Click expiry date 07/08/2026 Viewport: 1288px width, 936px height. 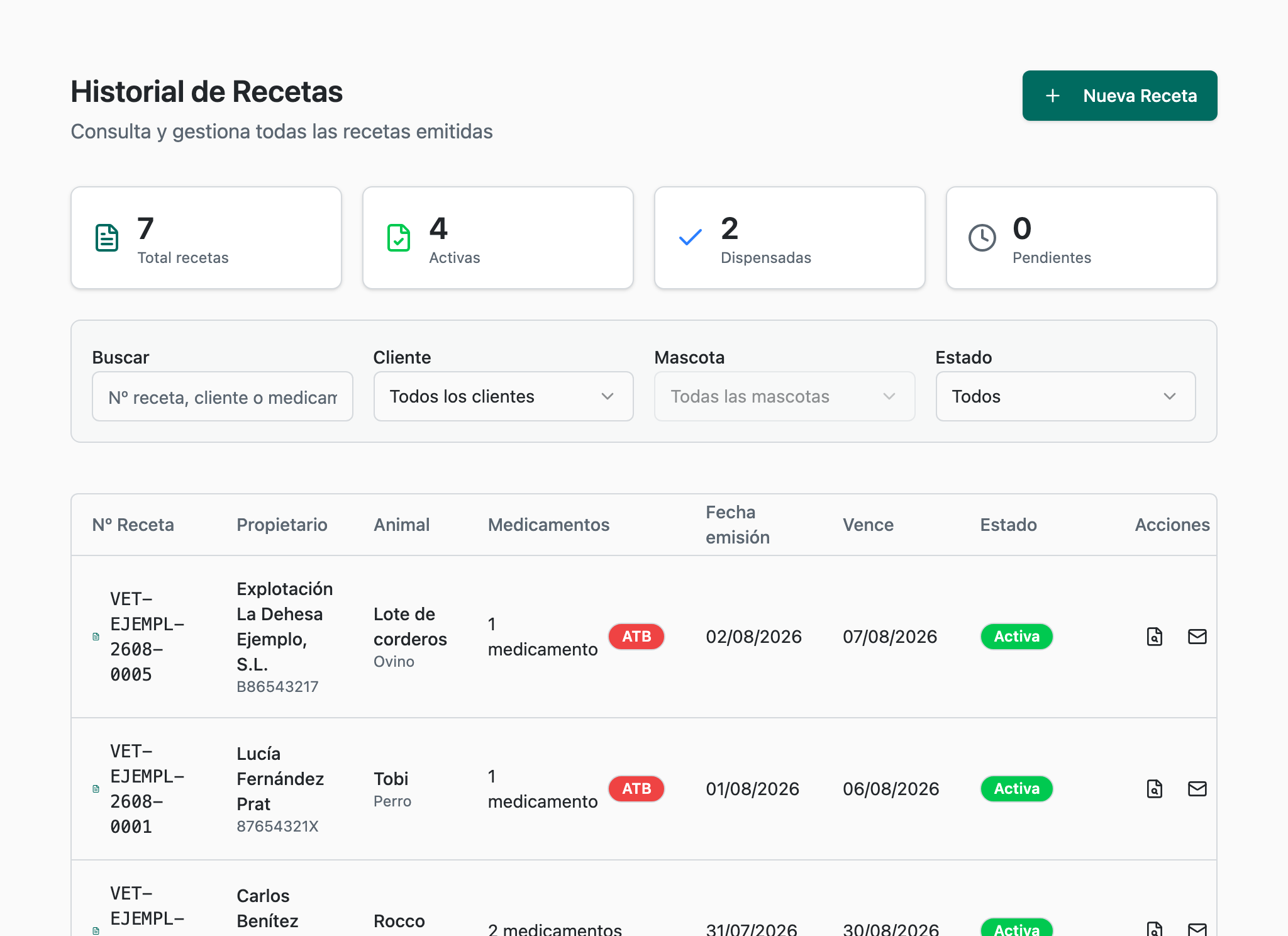click(890, 637)
